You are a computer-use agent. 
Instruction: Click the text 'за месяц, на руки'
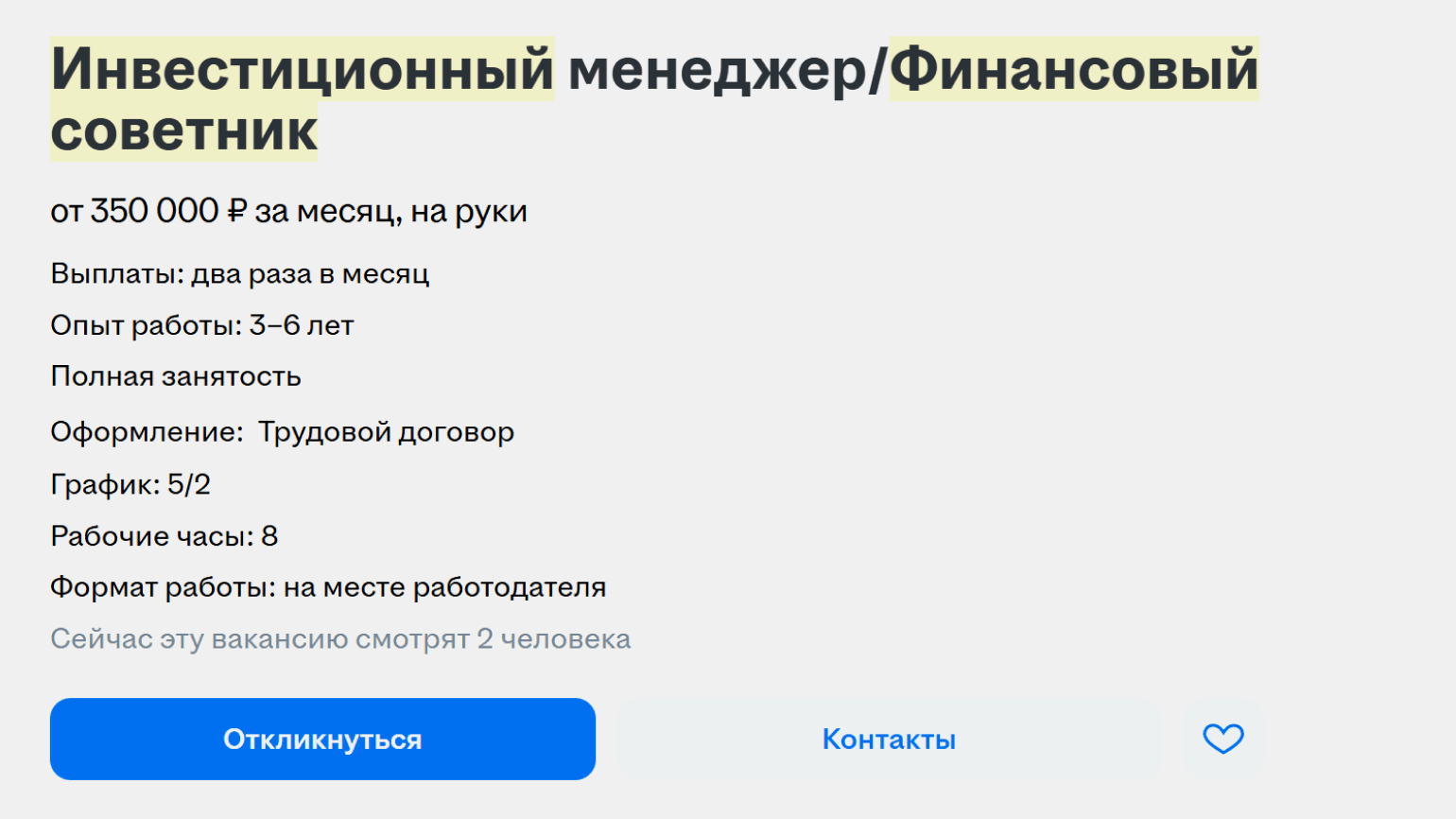point(390,211)
